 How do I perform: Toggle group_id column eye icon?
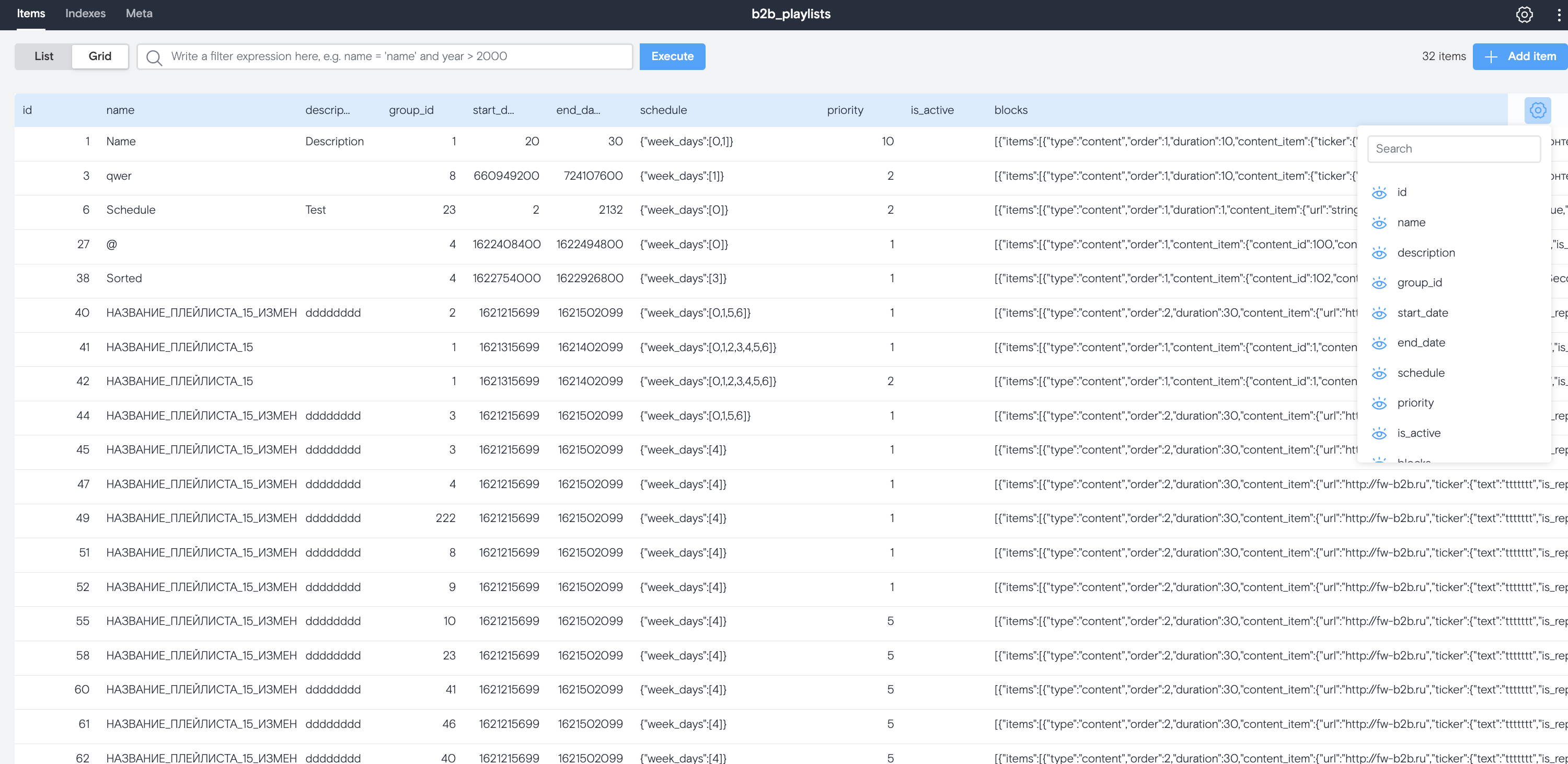click(1379, 283)
